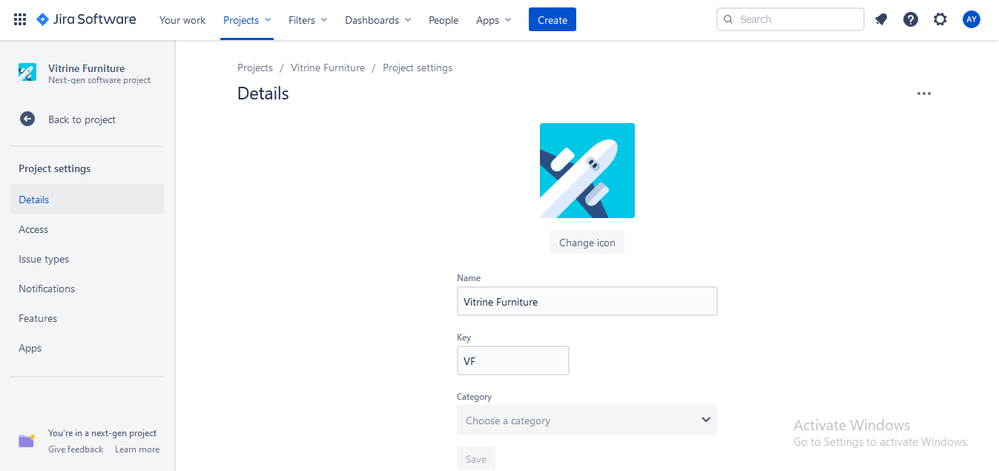This screenshot has width=999, height=471.
Task: Click the magnifier icon in the search box
Action: (x=728, y=20)
